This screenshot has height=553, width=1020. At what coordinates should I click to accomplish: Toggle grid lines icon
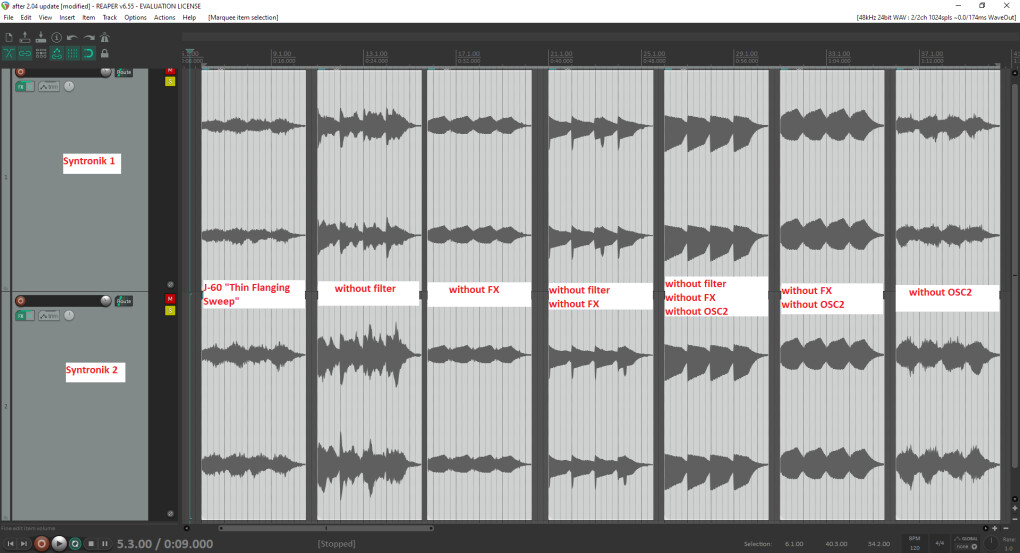(x=73, y=53)
